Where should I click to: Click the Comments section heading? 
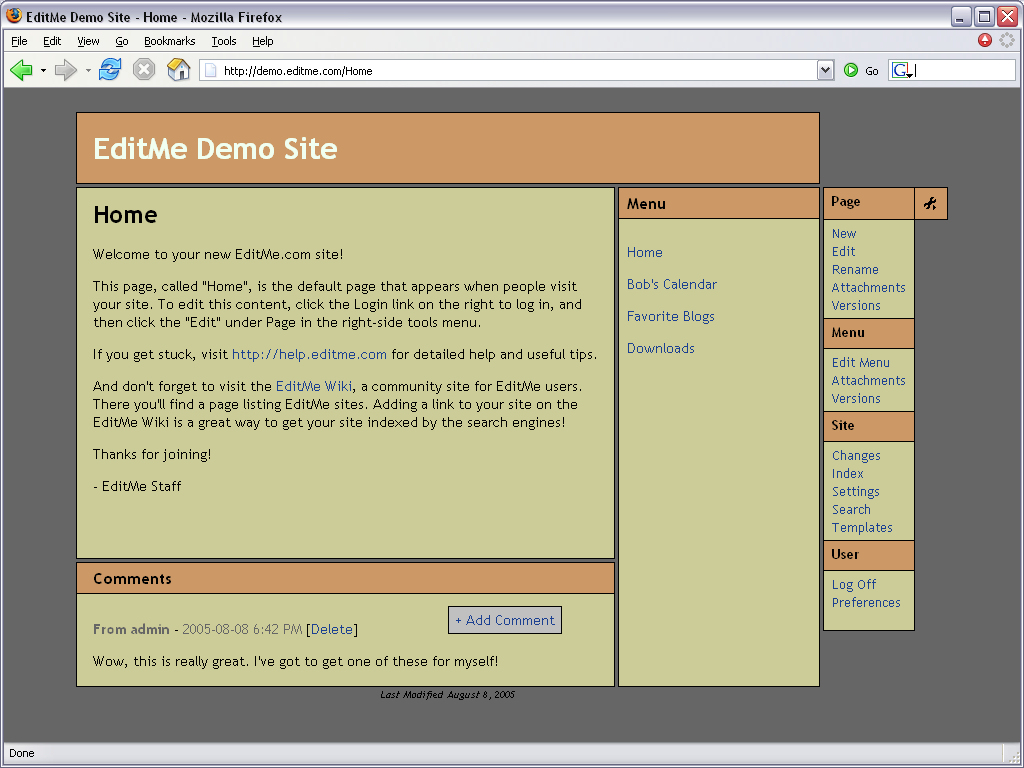132,579
